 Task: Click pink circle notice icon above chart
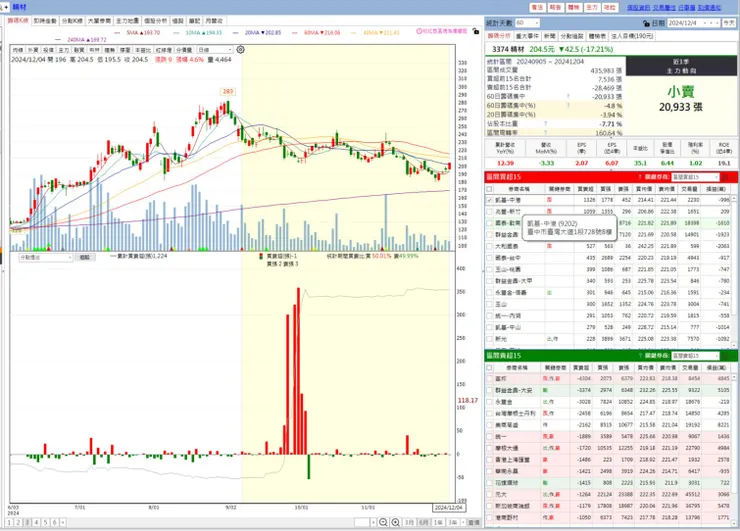[x=419, y=31]
